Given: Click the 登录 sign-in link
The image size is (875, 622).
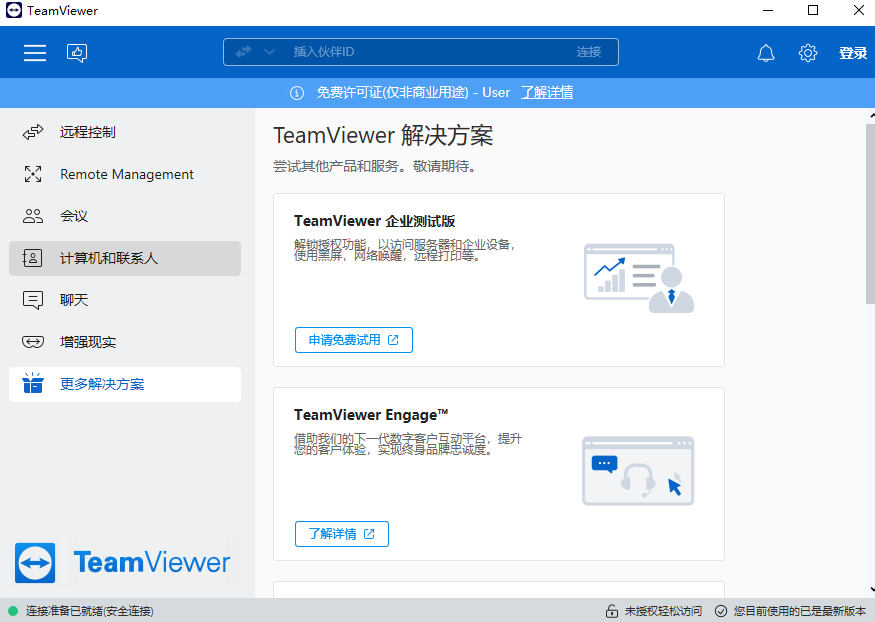Looking at the screenshot, I should click(x=853, y=53).
